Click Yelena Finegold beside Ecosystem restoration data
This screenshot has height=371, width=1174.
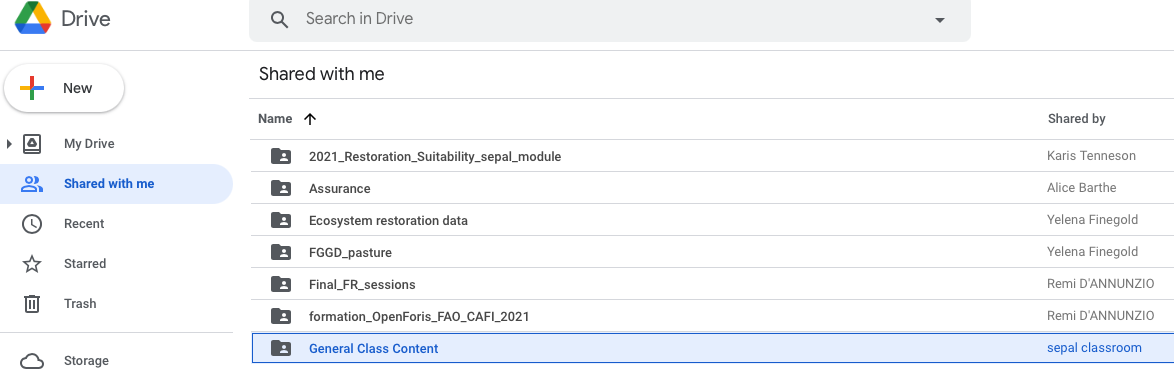point(1092,220)
